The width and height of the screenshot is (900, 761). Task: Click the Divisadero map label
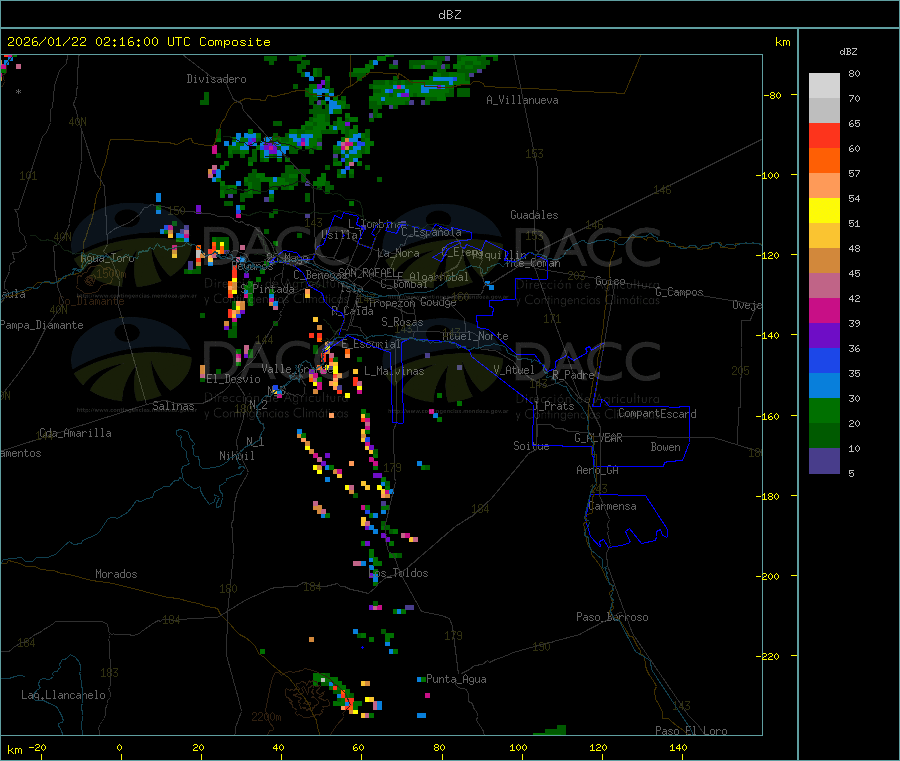(216, 79)
